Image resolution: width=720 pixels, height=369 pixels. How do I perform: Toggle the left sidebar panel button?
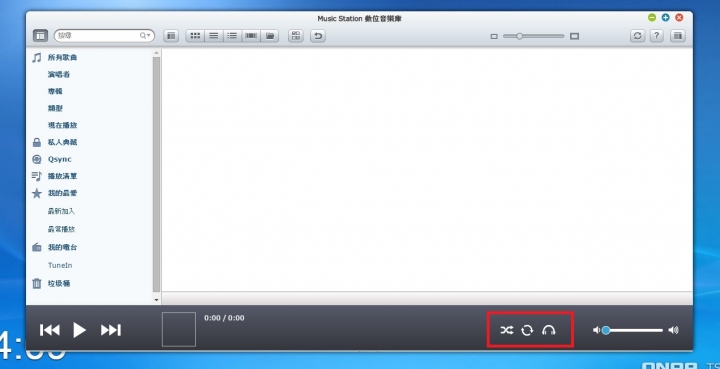tap(40, 35)
